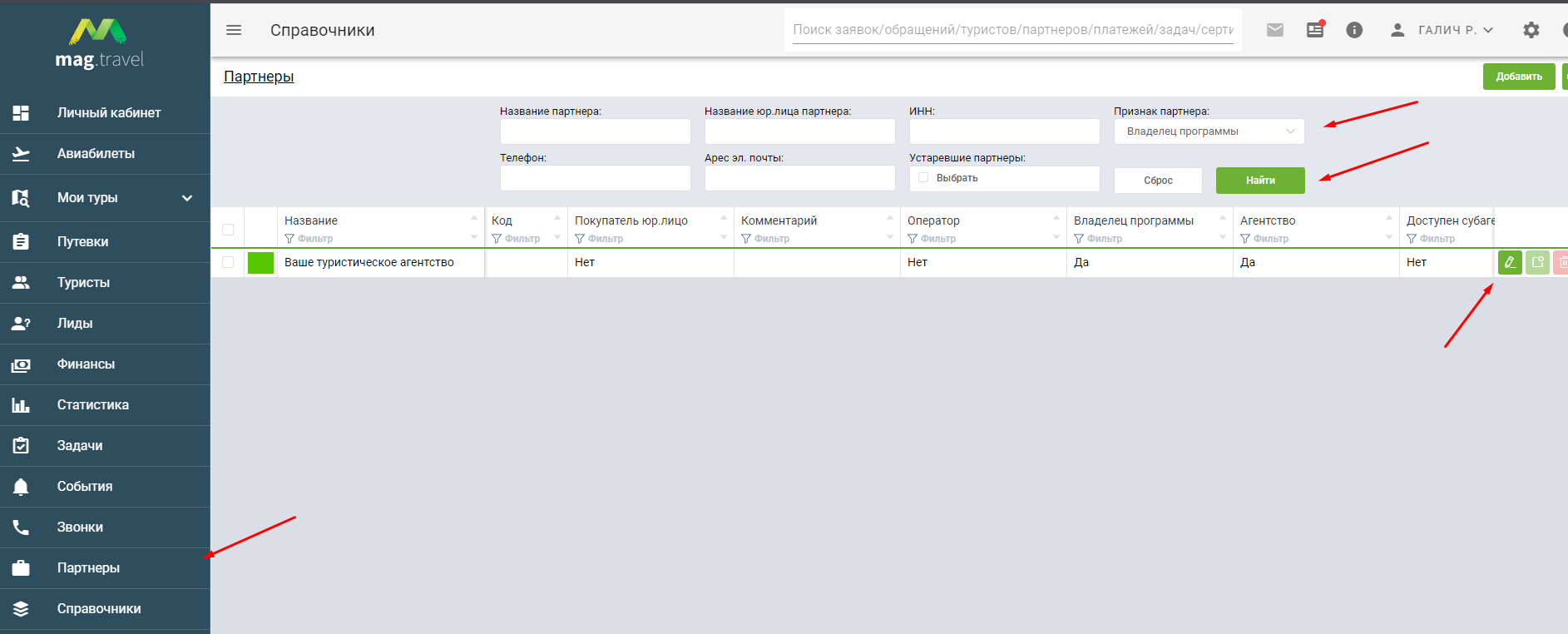Open the Партнеры breadcrumb link
This screenshot has width=1568, height=634.
[x=259, y=77]
